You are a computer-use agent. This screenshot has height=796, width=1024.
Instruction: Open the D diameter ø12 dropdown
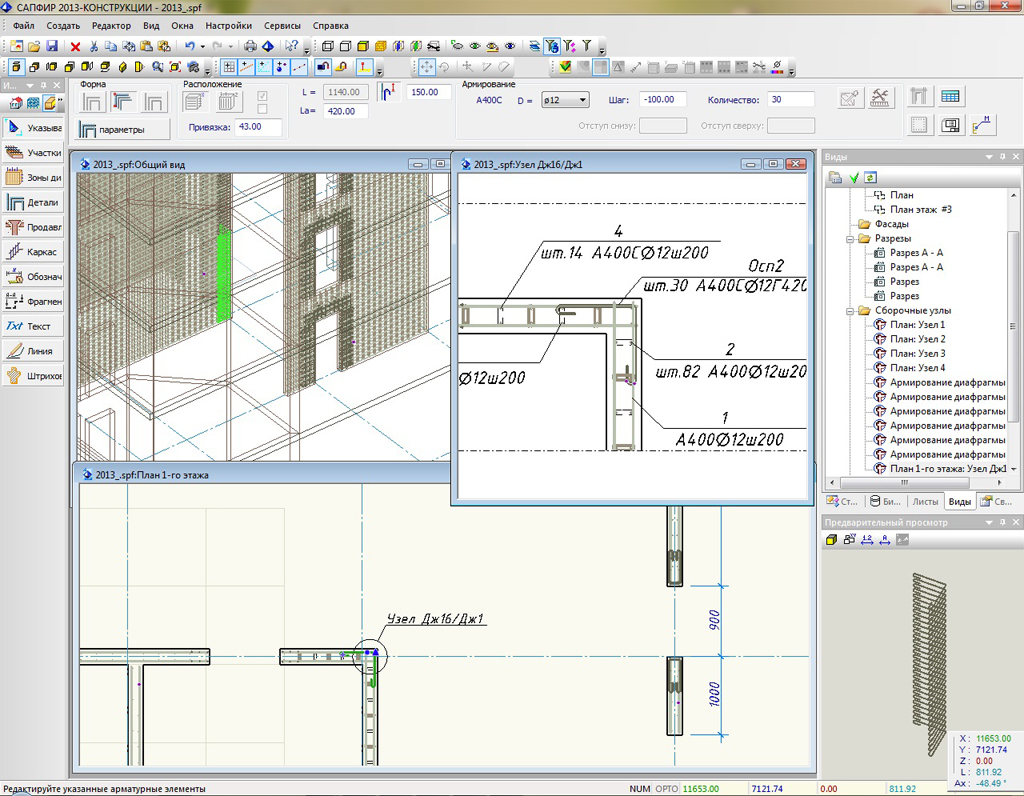pos(565,100)
